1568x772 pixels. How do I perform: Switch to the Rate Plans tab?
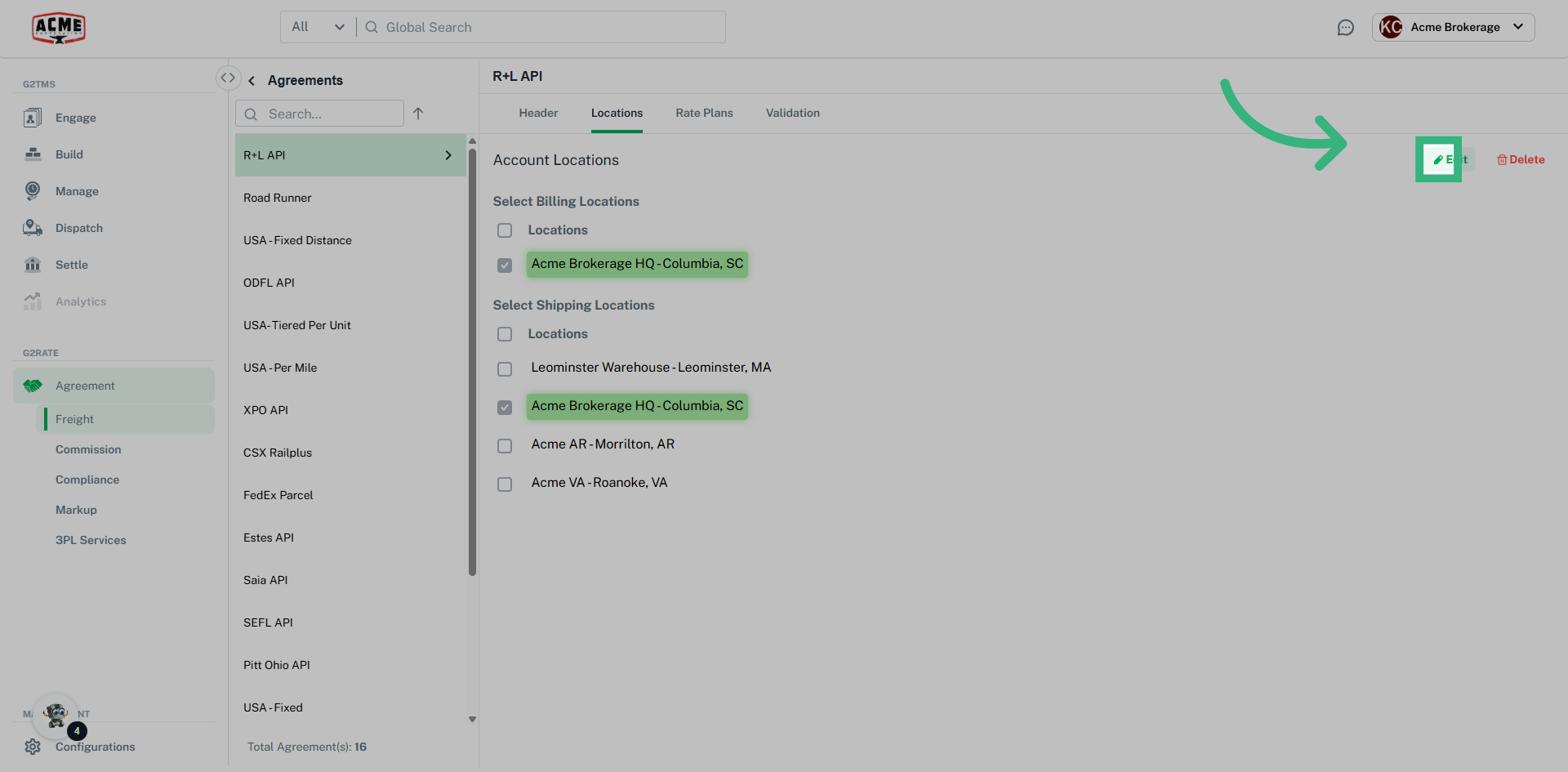704,113
